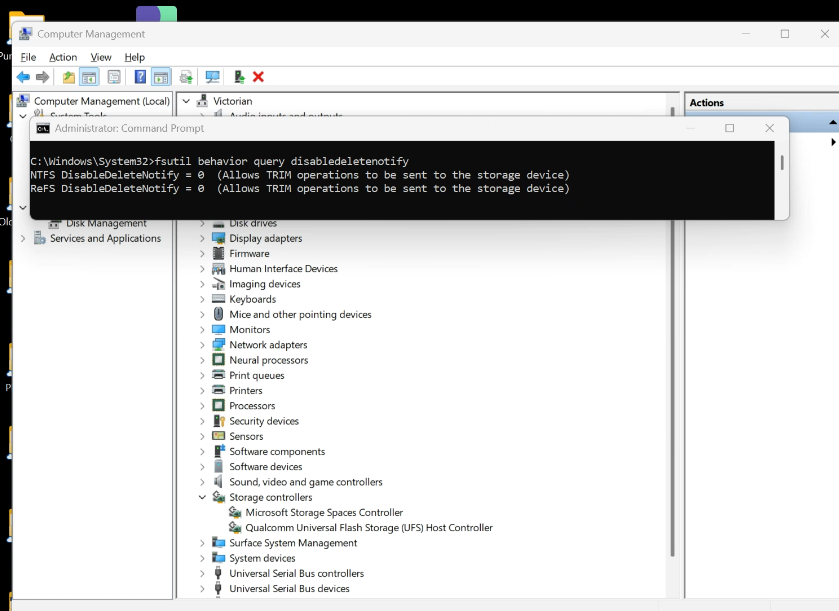Select Qualcomm Universal Flash Storage Host Controller
The image size is (839, 611).
coord(369,528)
